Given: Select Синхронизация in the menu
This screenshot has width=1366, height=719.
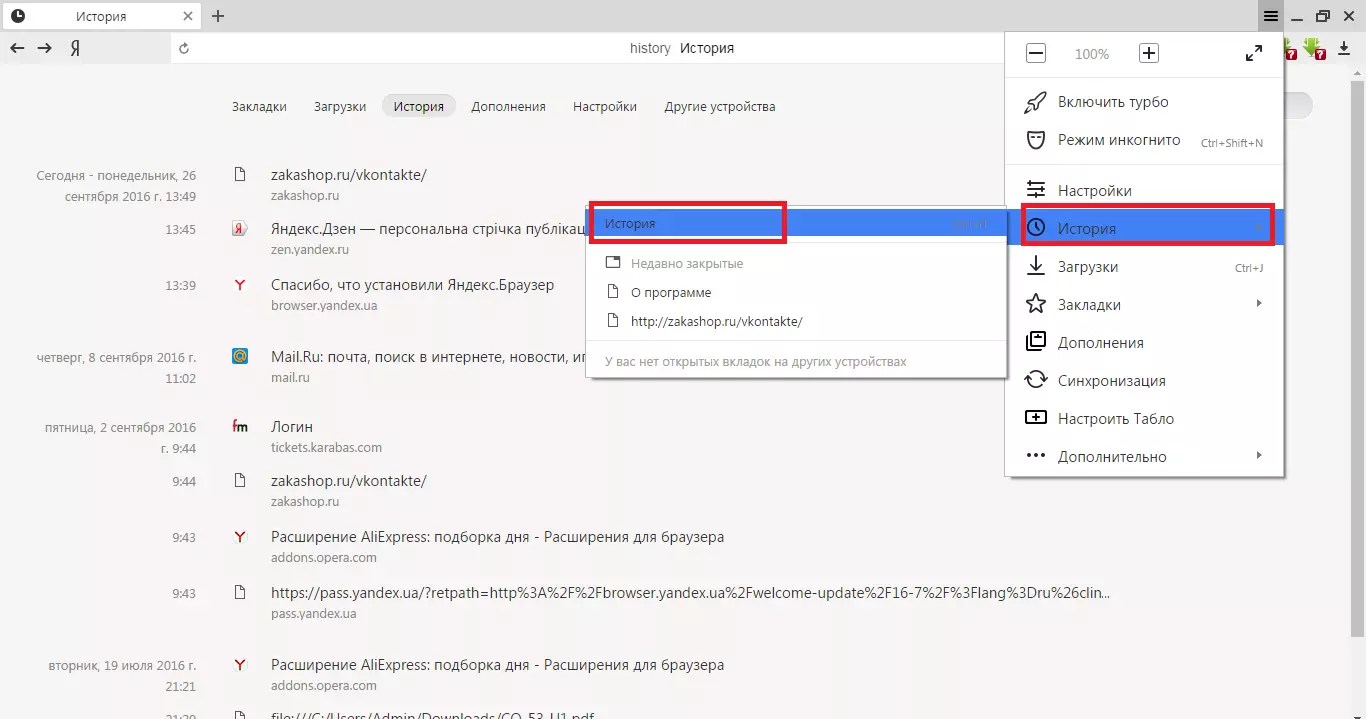Looking at the screenshot, I should tap(1111, 381).
